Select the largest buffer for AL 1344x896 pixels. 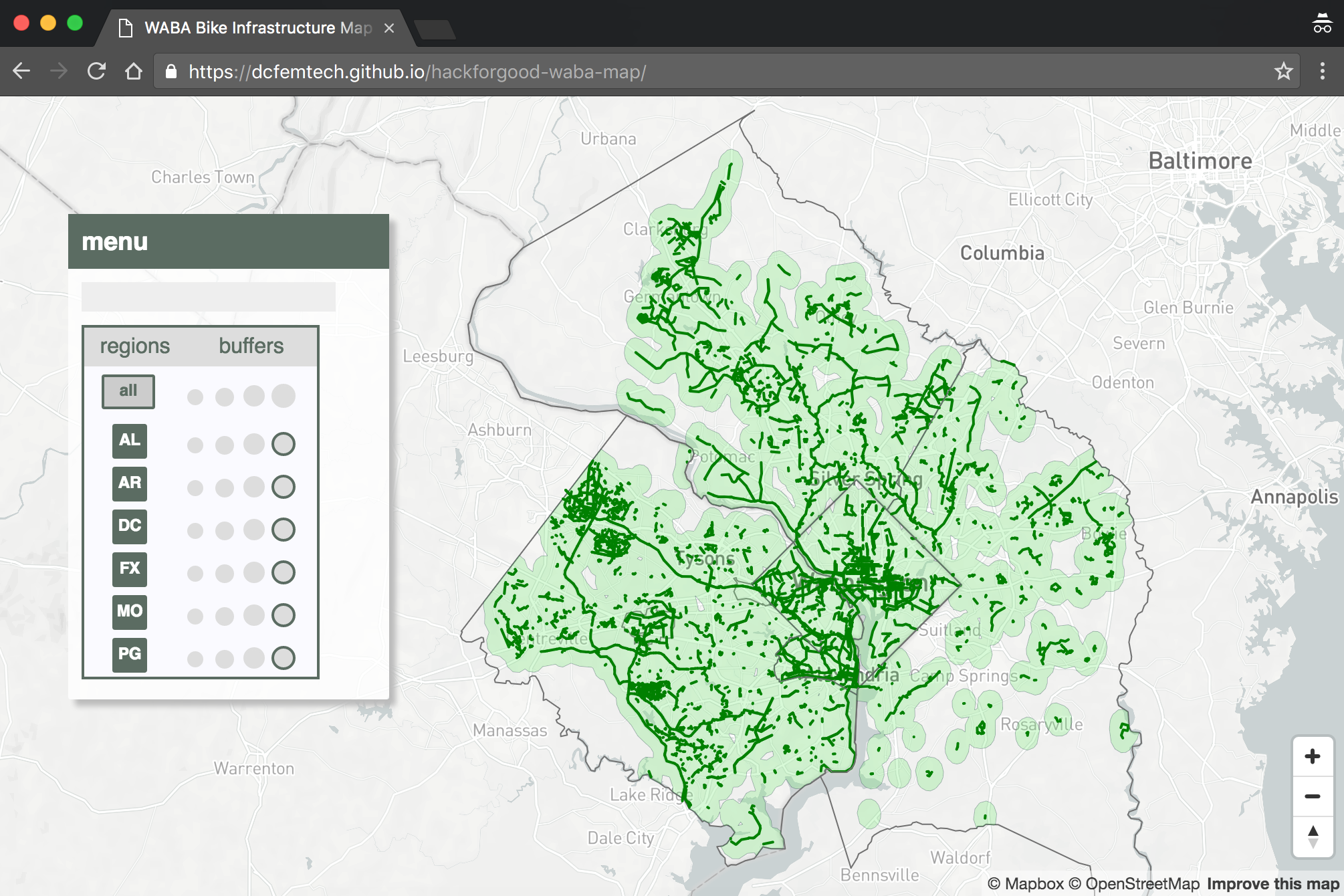(x=284, y=444)
